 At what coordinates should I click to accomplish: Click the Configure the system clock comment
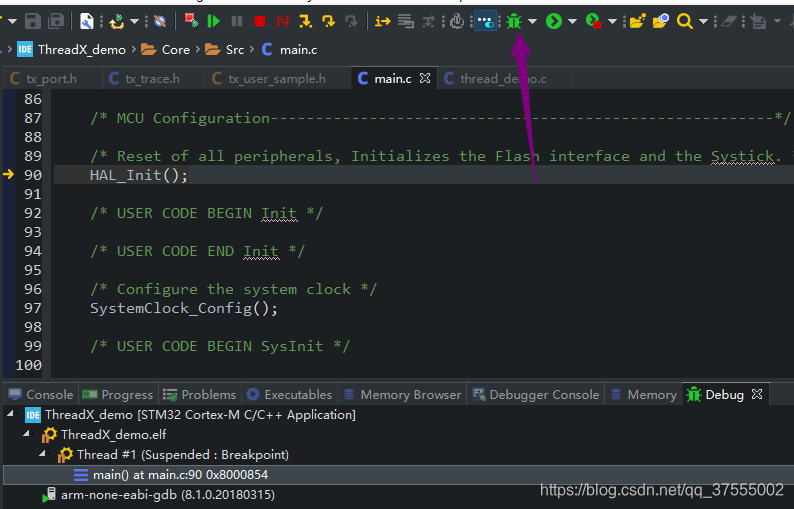233,289
